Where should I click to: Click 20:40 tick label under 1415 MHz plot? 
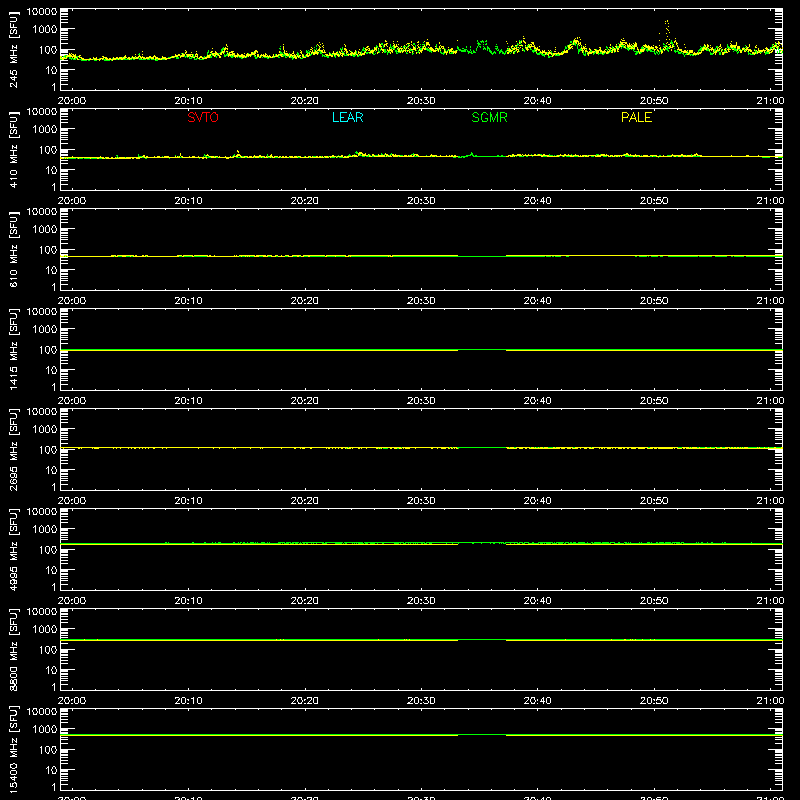537,401
